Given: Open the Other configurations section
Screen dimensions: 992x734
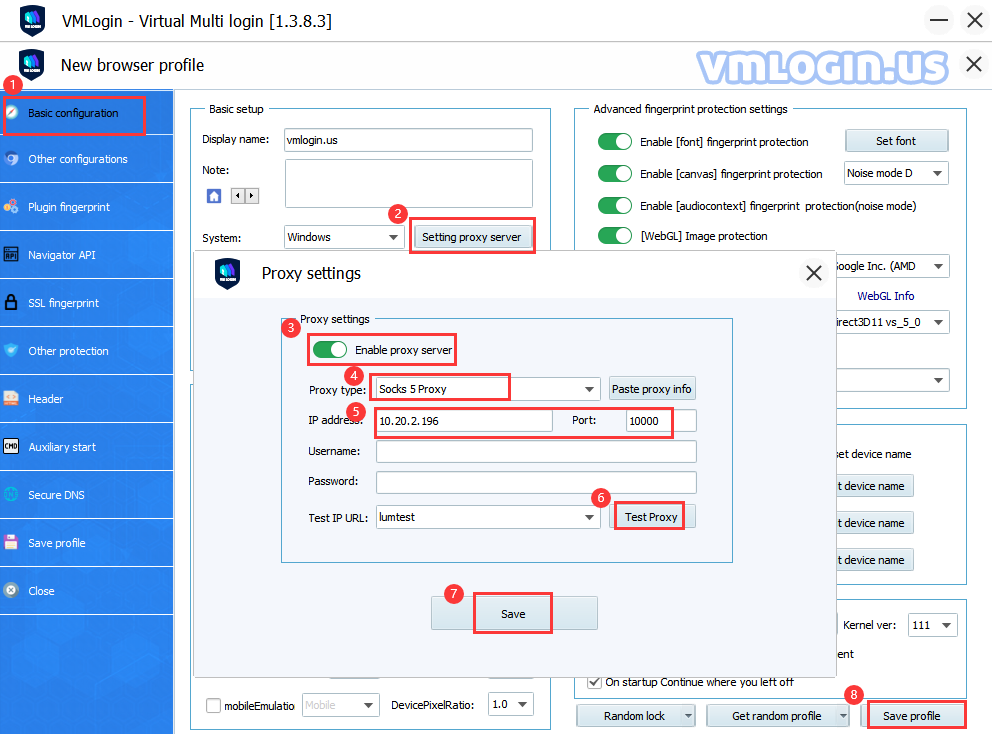Looking at the screenshot, I should 77,159.
